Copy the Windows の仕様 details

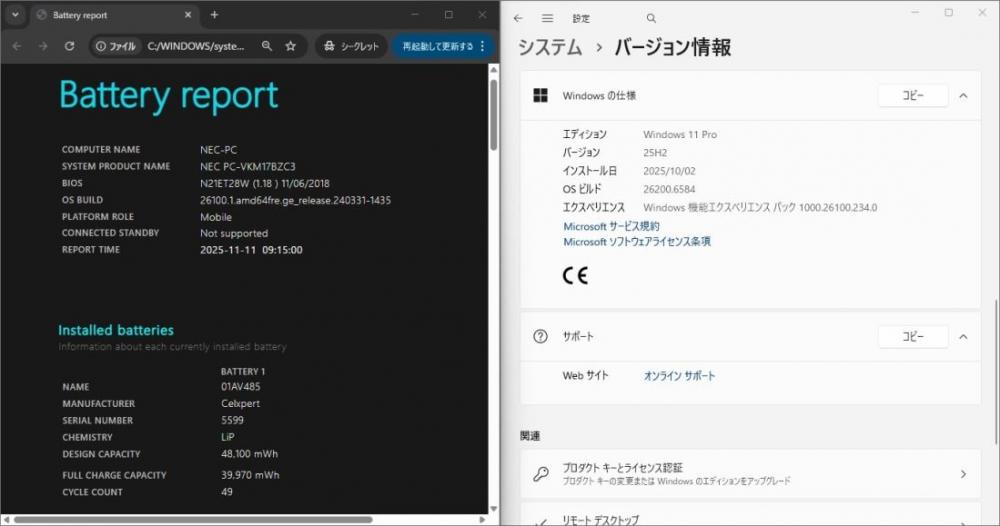pyautogui.click(x=913, y=96)
